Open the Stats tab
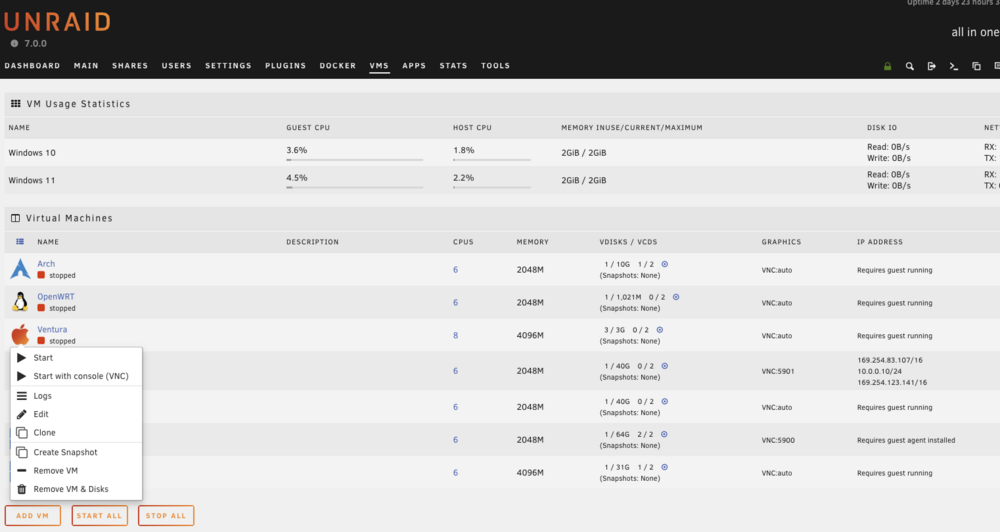The image size is (1000, 532). point(453,66)
